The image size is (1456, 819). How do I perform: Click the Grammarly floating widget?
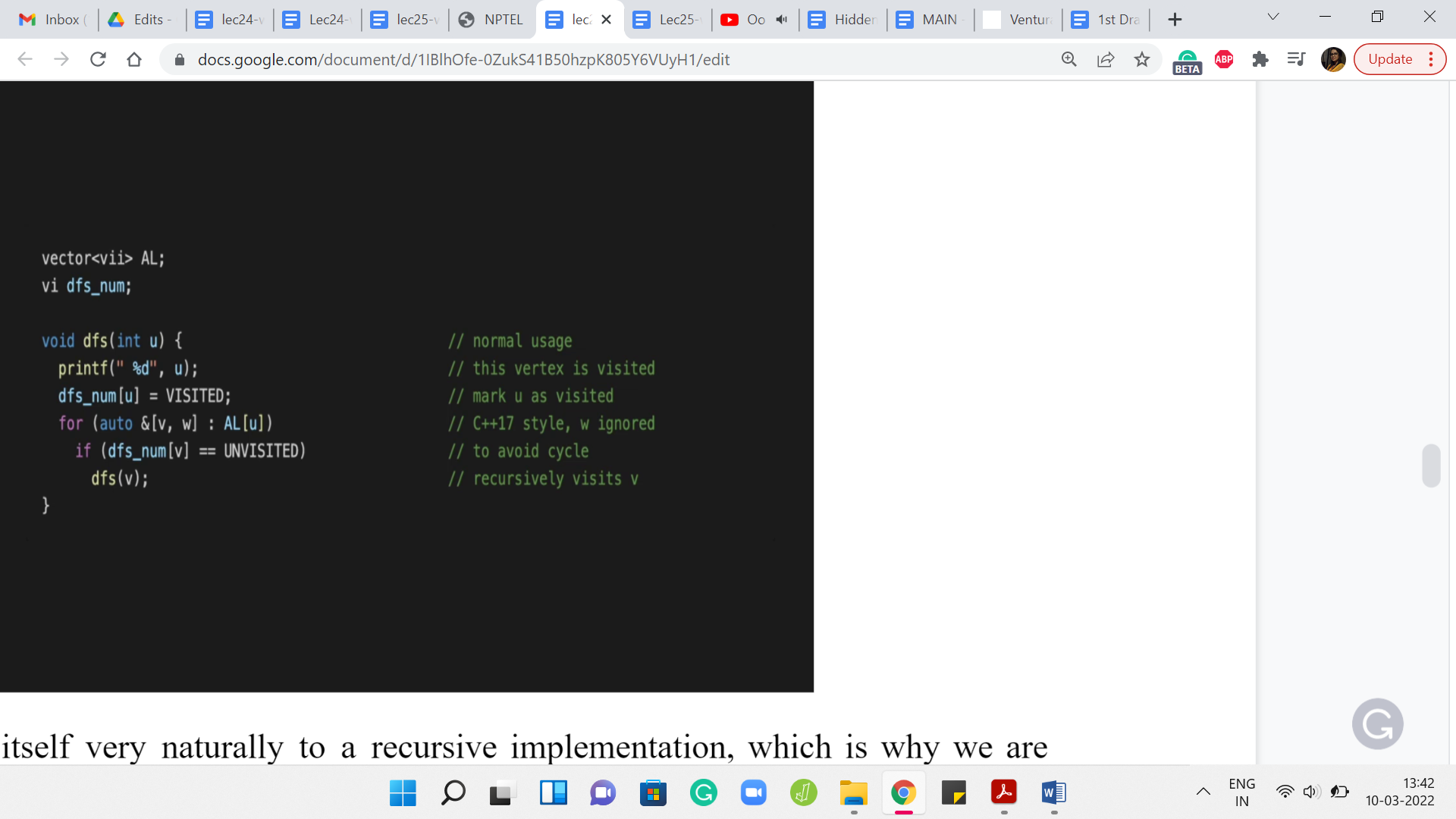tap(1377, 723)
